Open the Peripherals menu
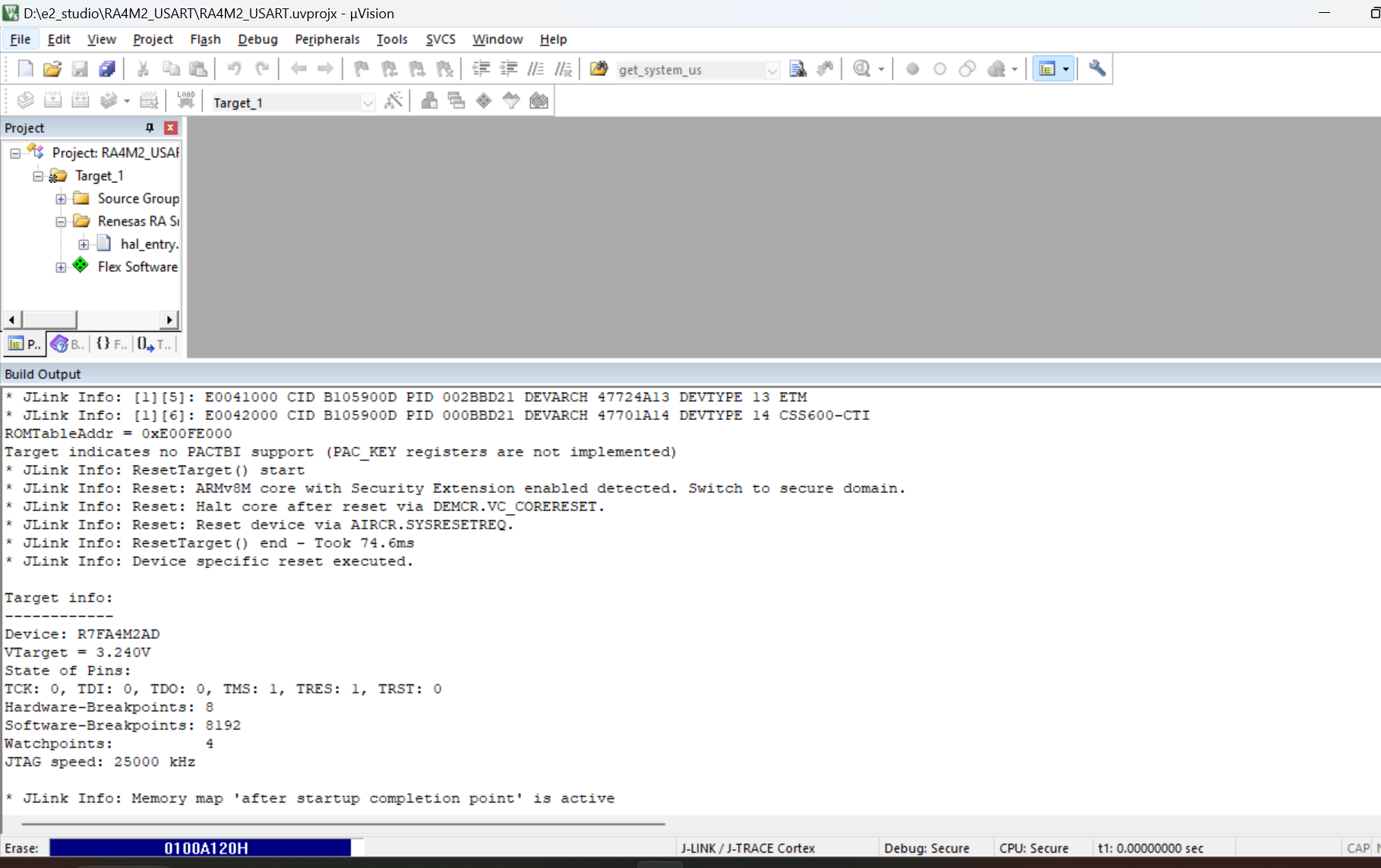Viewport: 1381px width, 868px height. click(x=327, y=39)
